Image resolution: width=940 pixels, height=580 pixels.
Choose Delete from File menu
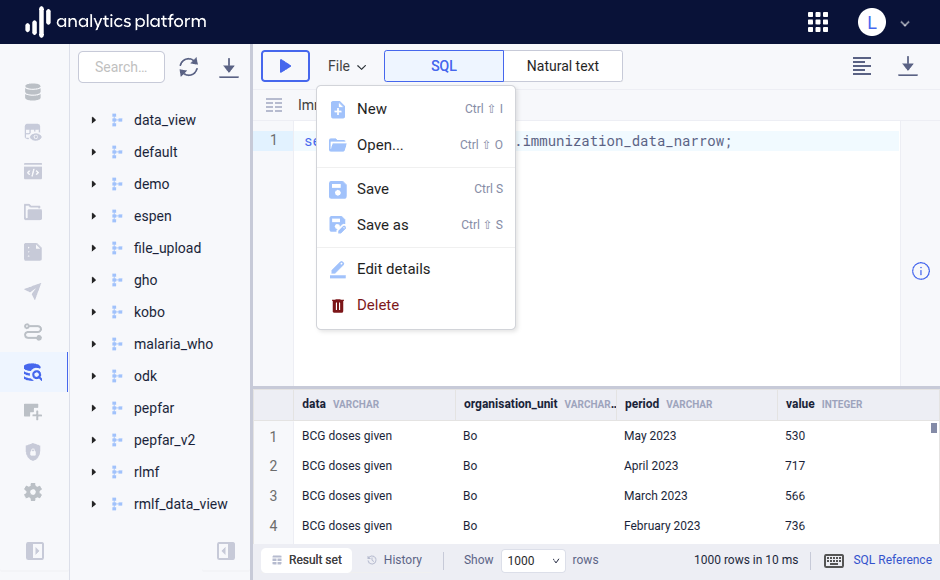pos(415,305)
